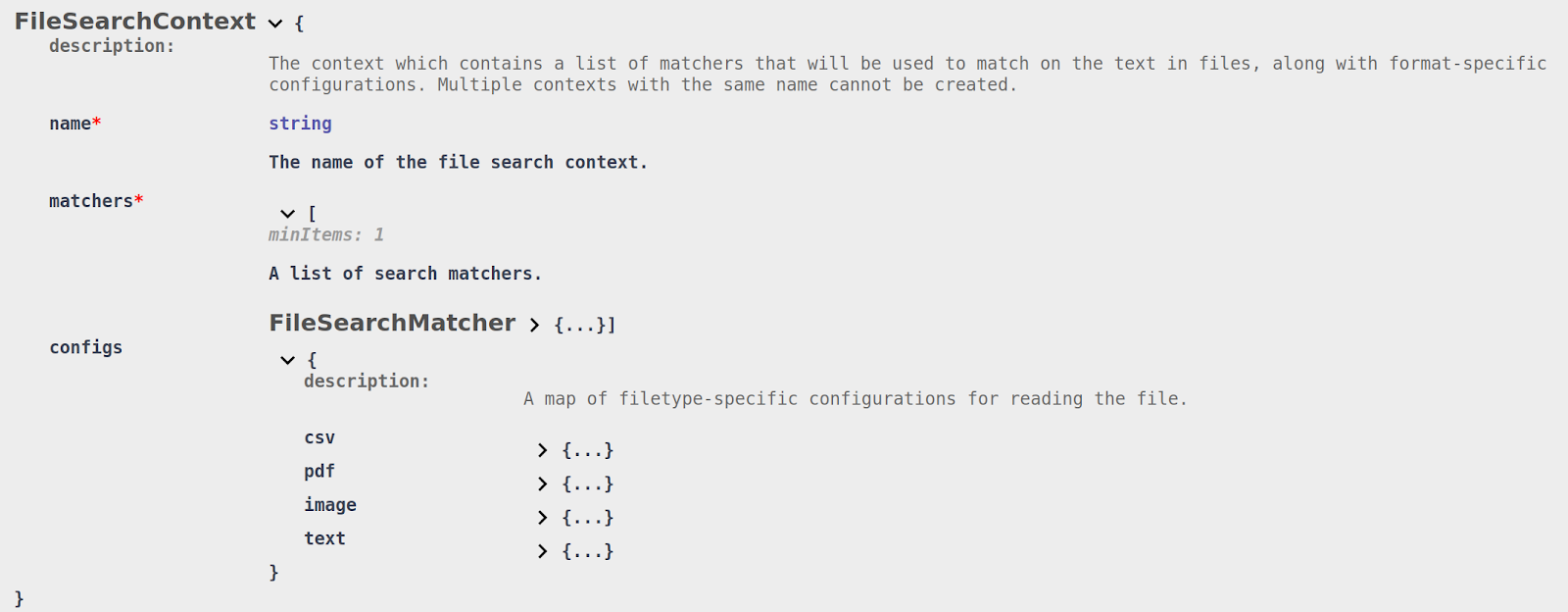Collapse the matchers array chevron
The image size is (1568, 612).
[287, 214]
